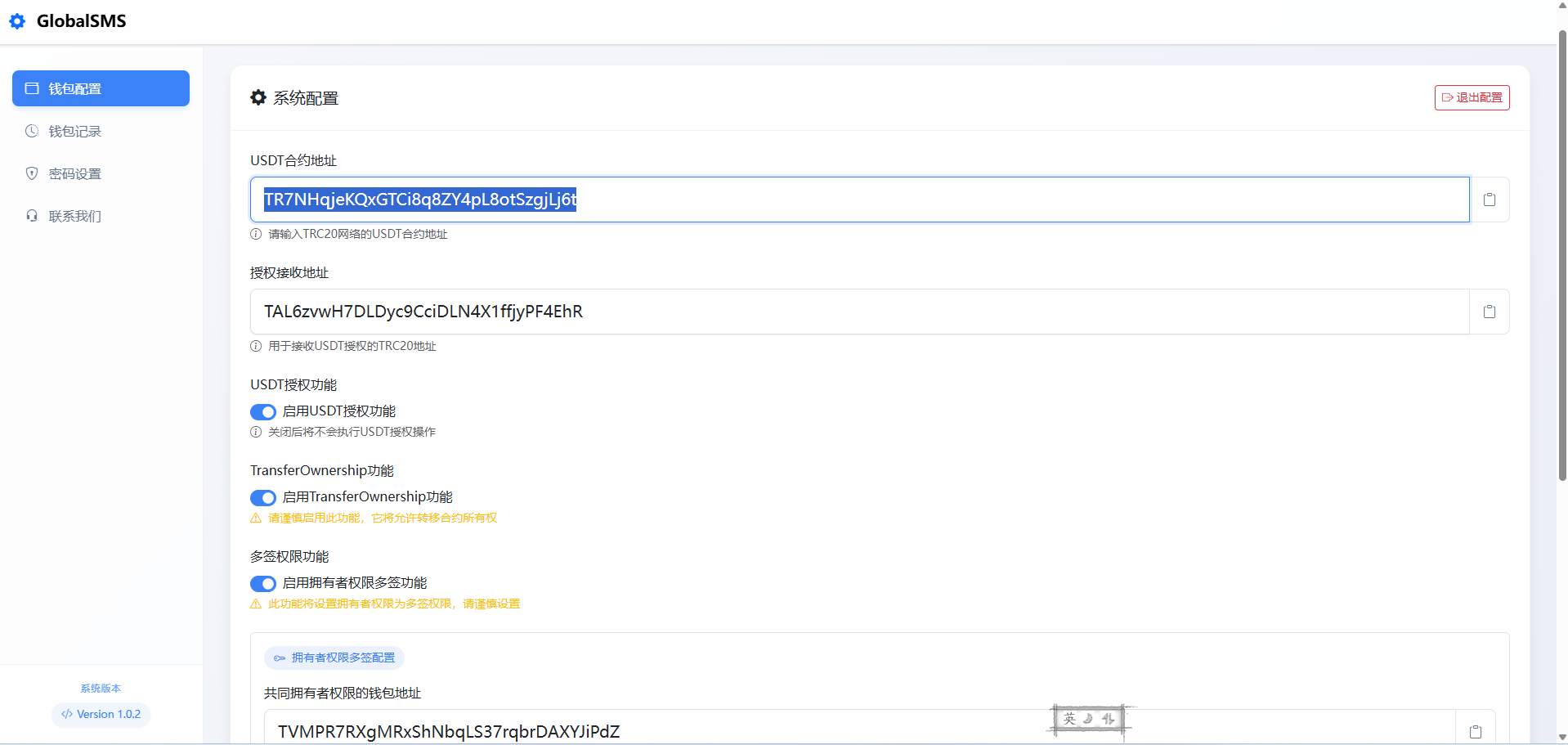This screenshot has height=745, width=1568.
Task: Click the clipboard icon for 授权接收地址
Action: pyautogui.click(x=1489, y=312)
